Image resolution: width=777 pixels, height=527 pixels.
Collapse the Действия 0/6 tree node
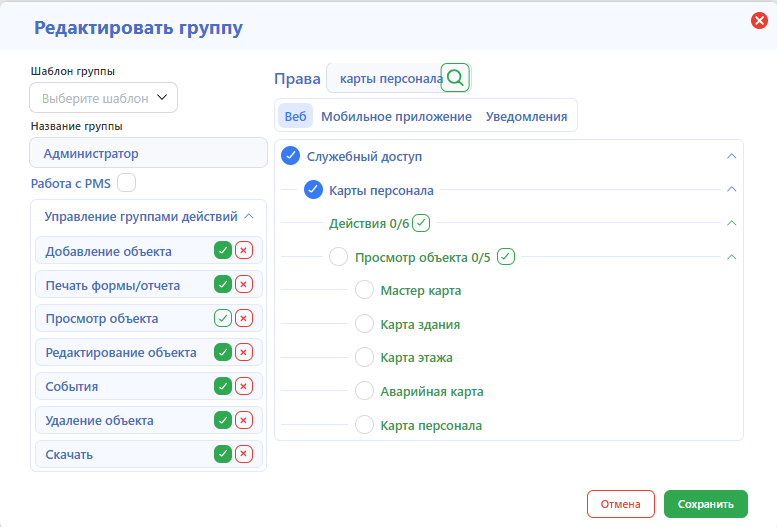(731, 223)
